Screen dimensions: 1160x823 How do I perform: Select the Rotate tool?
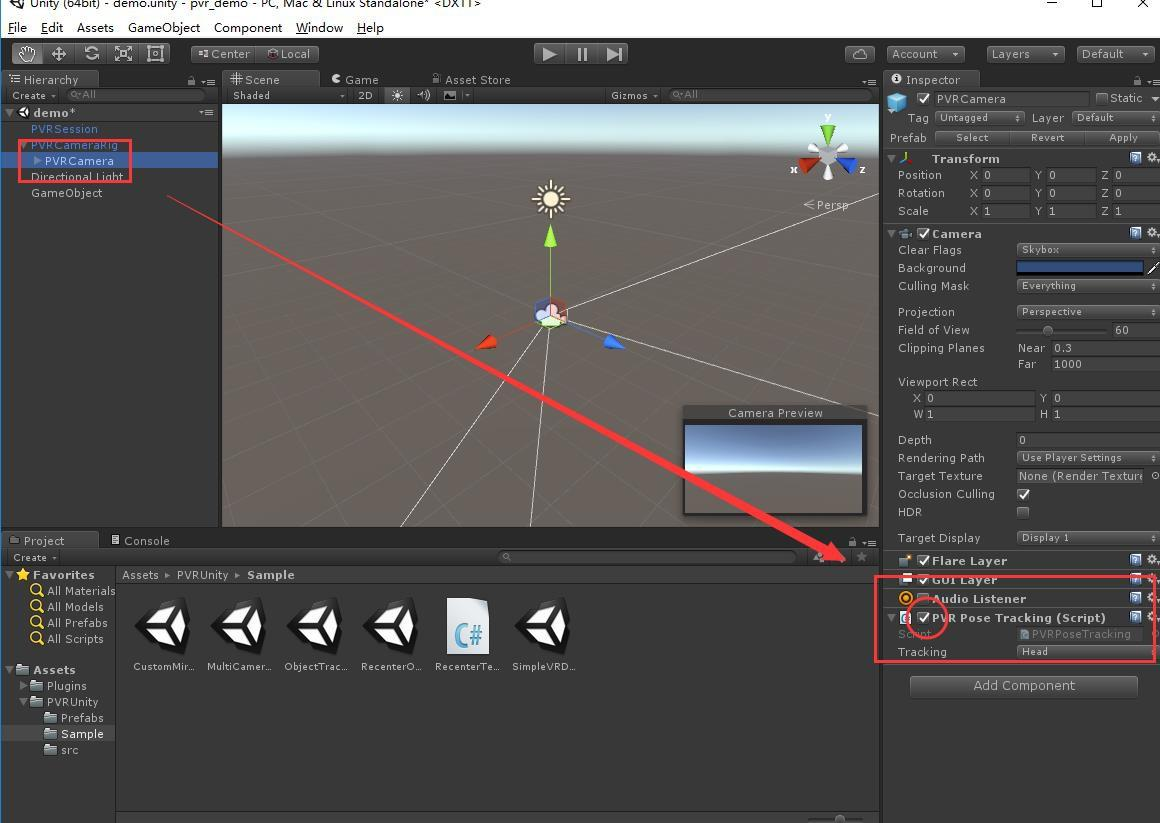tap(92, 54)
